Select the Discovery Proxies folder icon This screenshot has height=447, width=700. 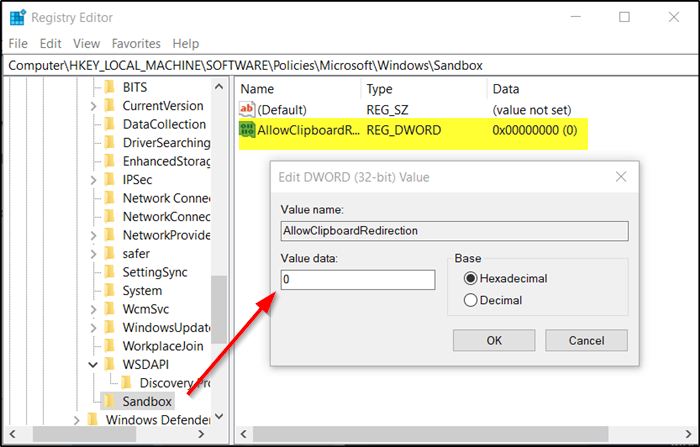126,383
